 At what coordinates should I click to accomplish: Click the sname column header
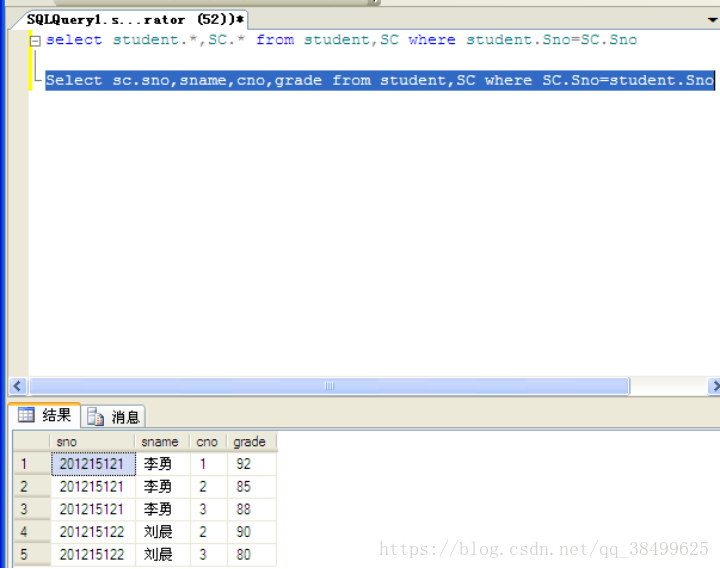pos(163,442)
